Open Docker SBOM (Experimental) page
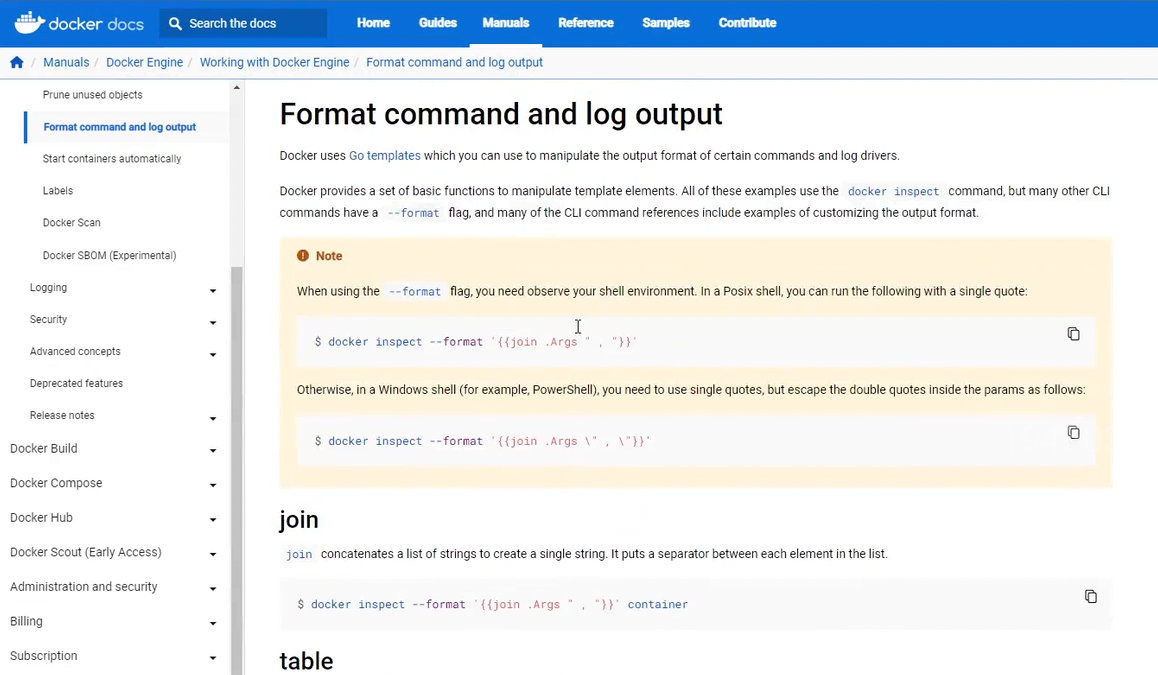1158x675 pixels. 109,255
